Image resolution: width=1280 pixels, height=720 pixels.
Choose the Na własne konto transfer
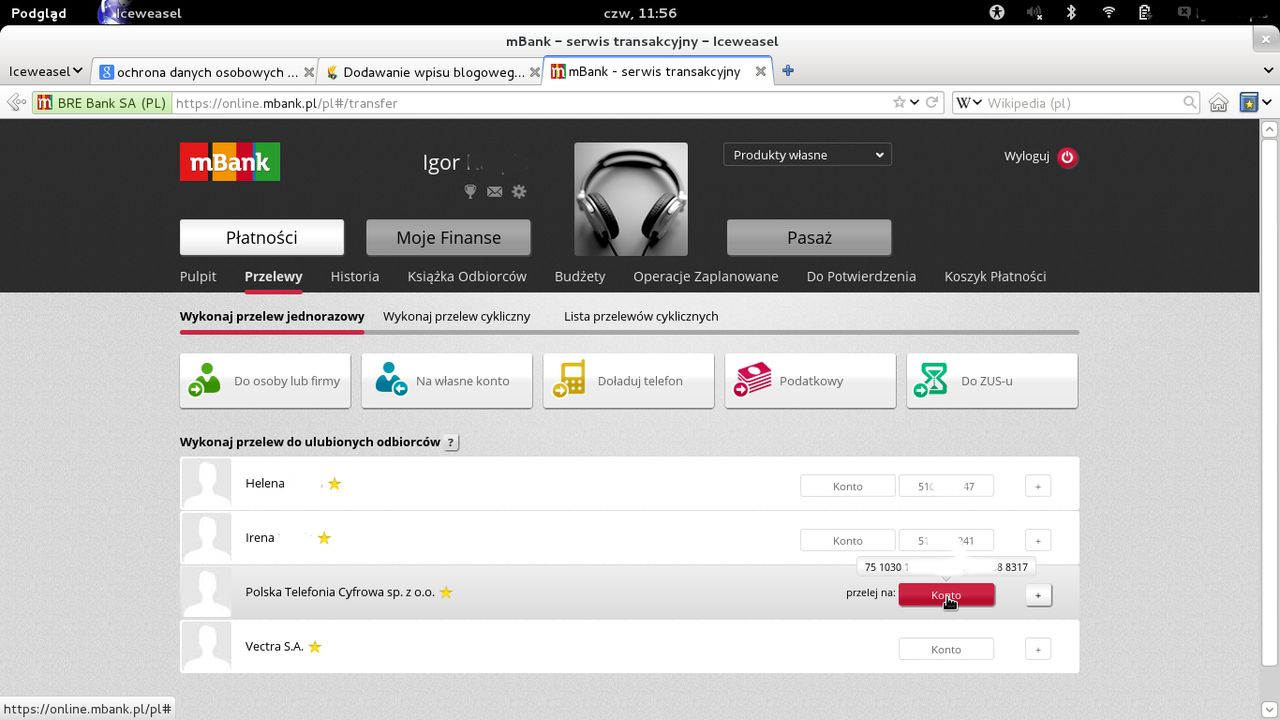click(x=447, y=381)
